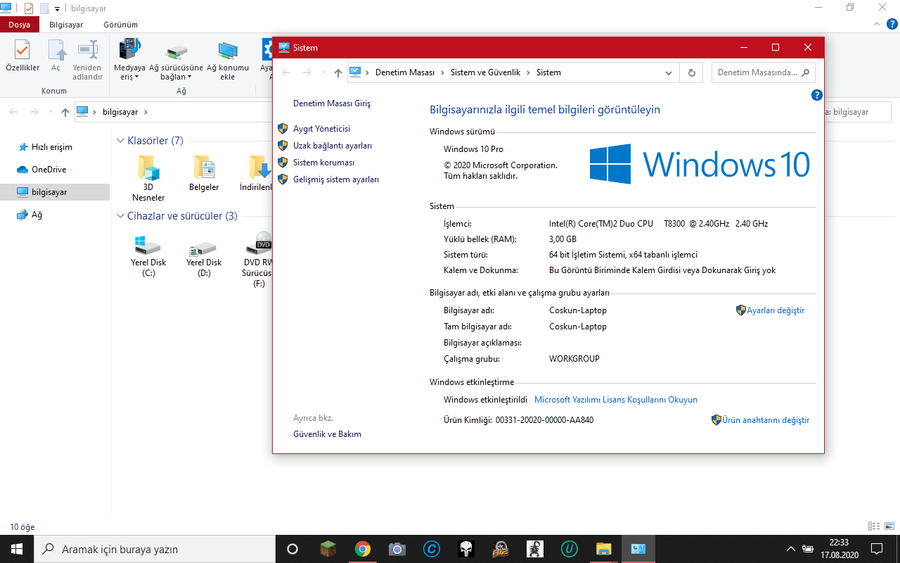Switch to the Görünüm ribbon tab
Image resolution: width=900 pixels, height=563 pixels.
121,25
